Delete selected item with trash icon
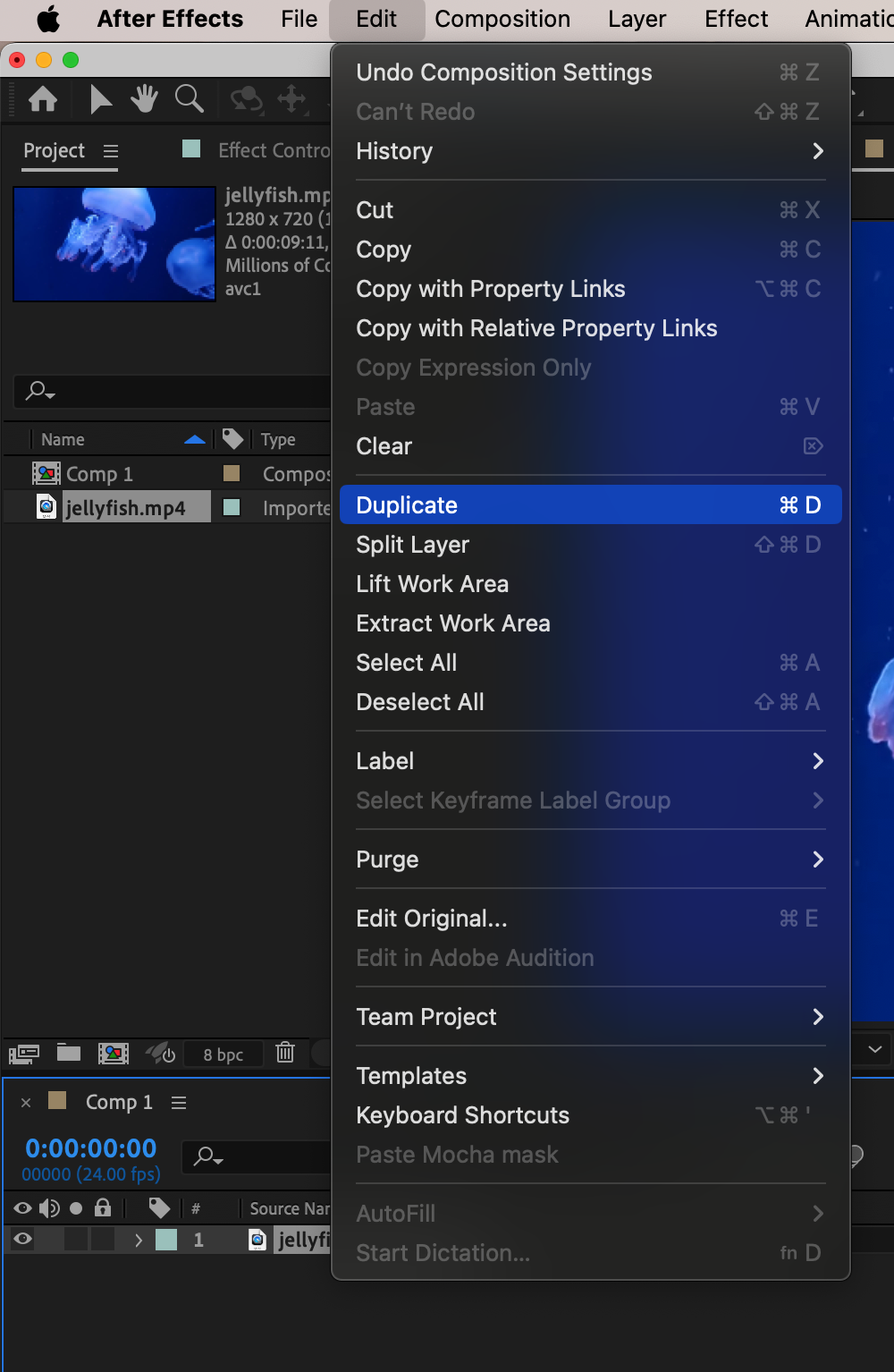 point(285,1053)
